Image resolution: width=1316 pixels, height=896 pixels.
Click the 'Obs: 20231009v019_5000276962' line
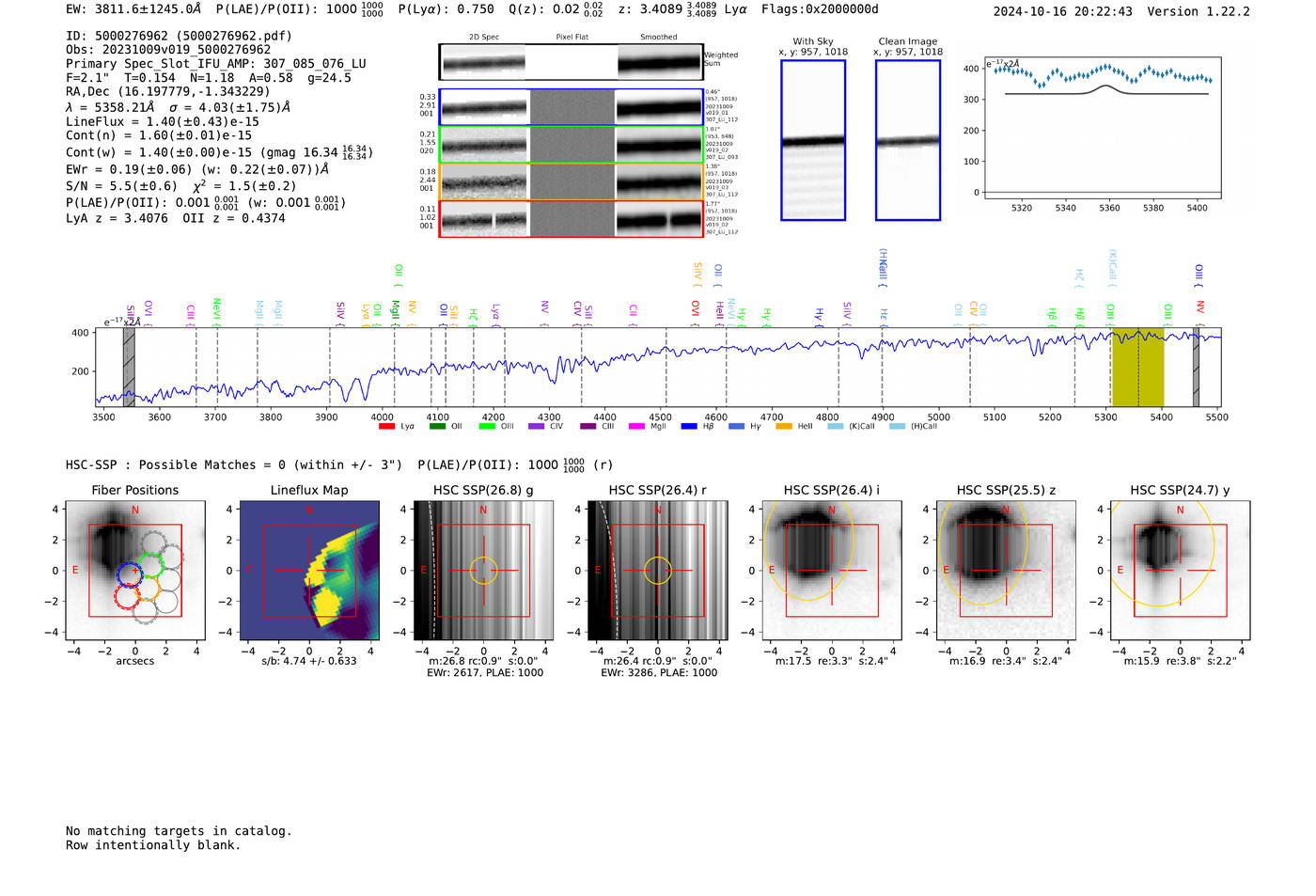[x=168, y=50]
